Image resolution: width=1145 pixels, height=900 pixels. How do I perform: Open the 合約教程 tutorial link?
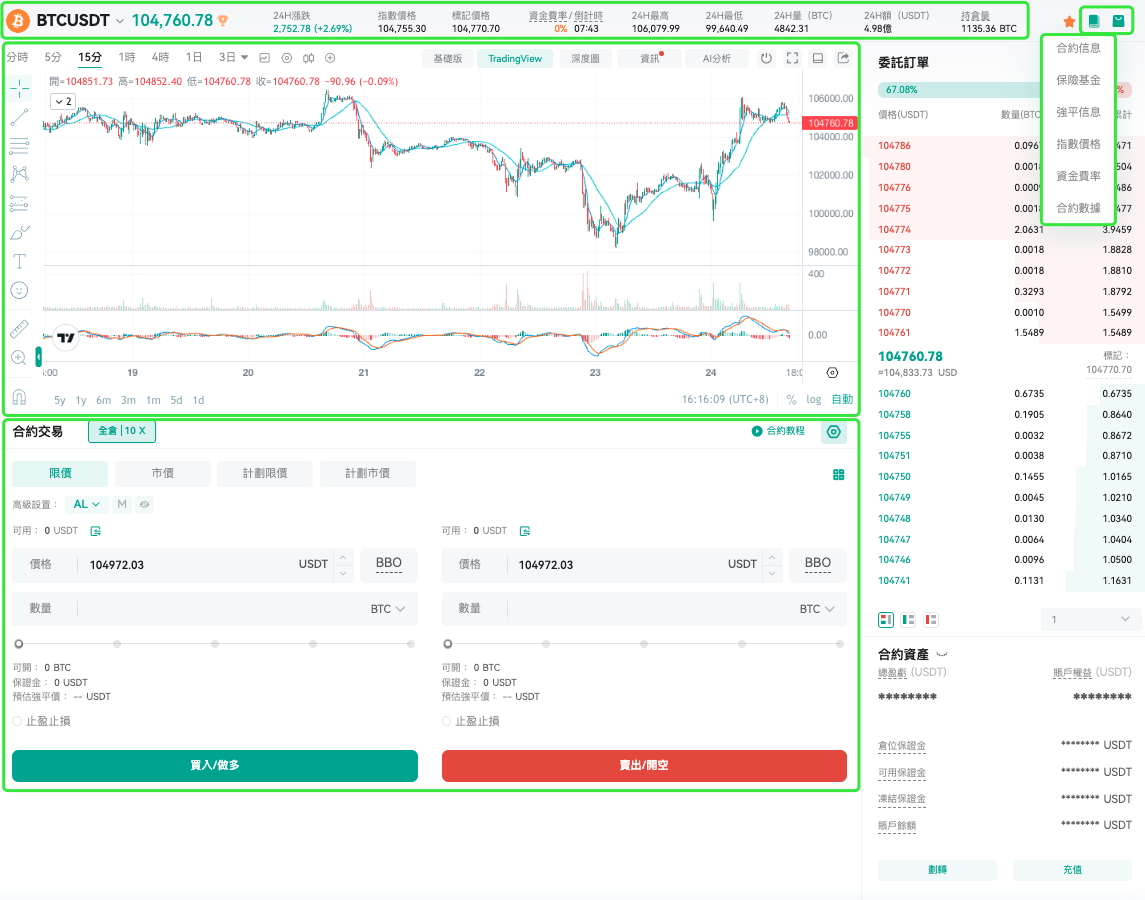coord(778,431)
